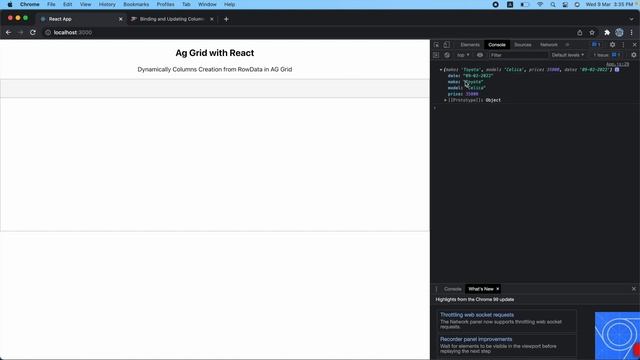Open Throttling web socket requests link
Image resolution: width=640 pixels, height=360 pixels.
477,315
